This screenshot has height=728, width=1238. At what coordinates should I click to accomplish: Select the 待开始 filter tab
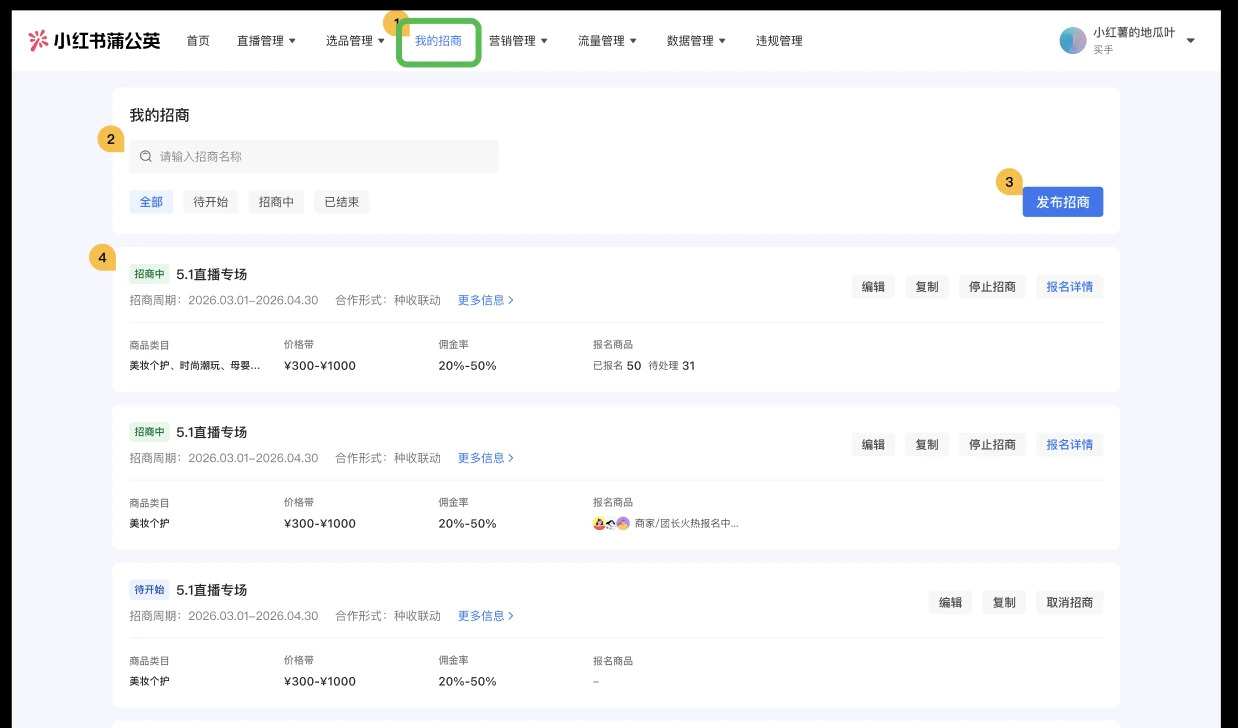coord(211,202)
